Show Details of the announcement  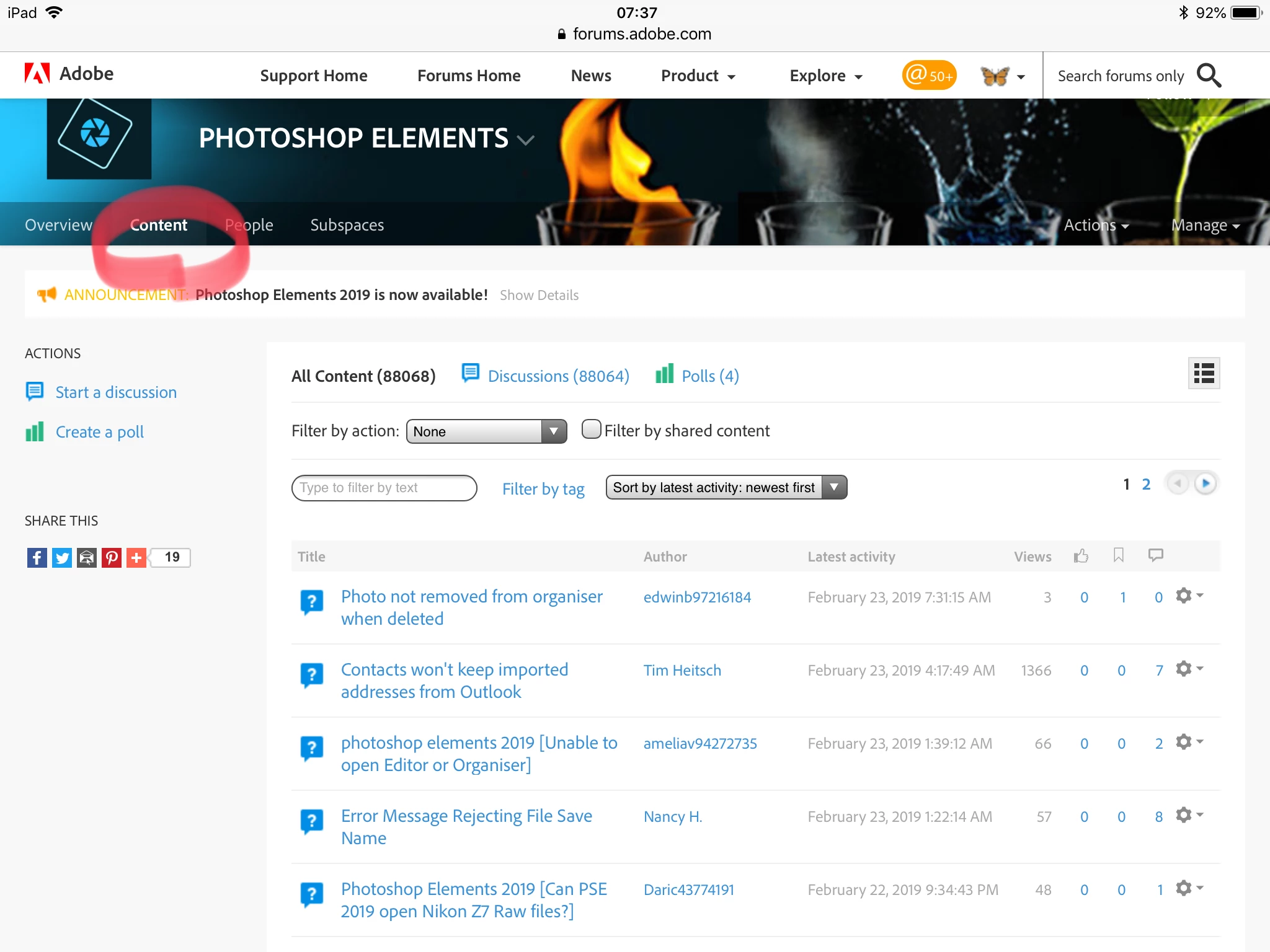[x=539, y=295]
